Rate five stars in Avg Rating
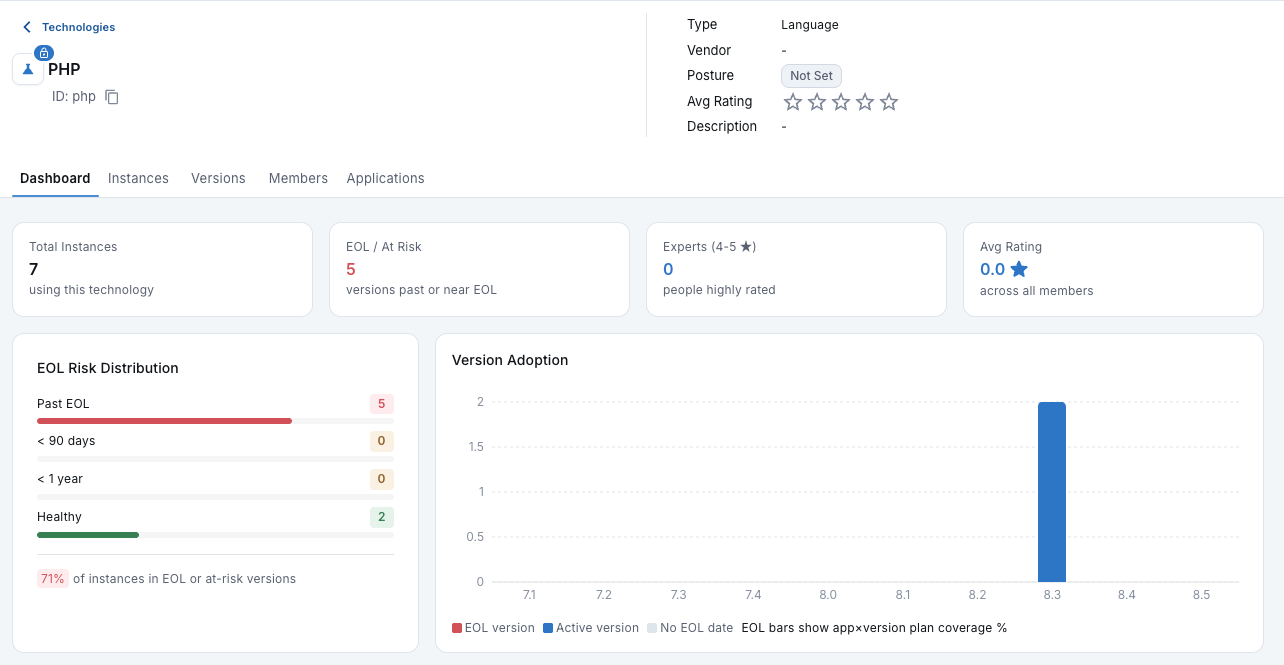Viewport: 1284px width, 665px height. click(889, 101)
